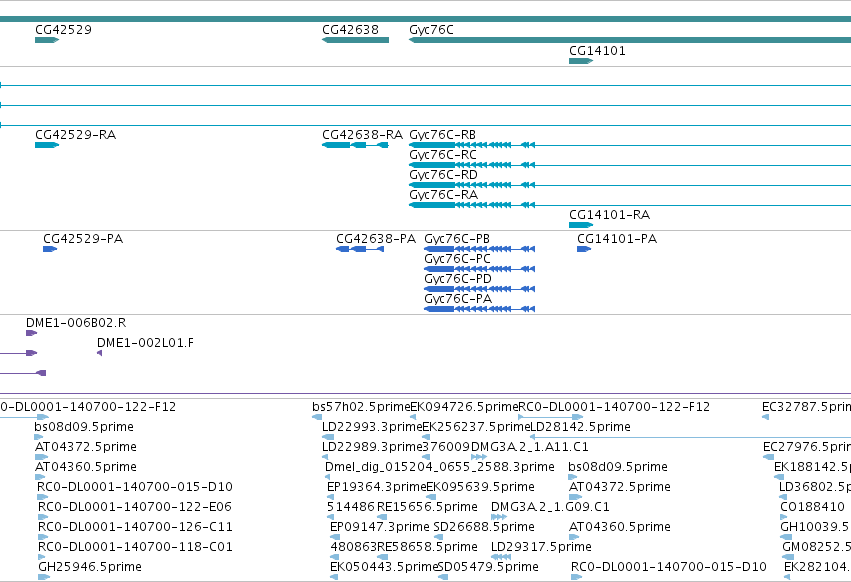The height and width of the screenshot is (582, 851).
Task: Click the SD26688.5prime EST label
Action: point(484,527)
